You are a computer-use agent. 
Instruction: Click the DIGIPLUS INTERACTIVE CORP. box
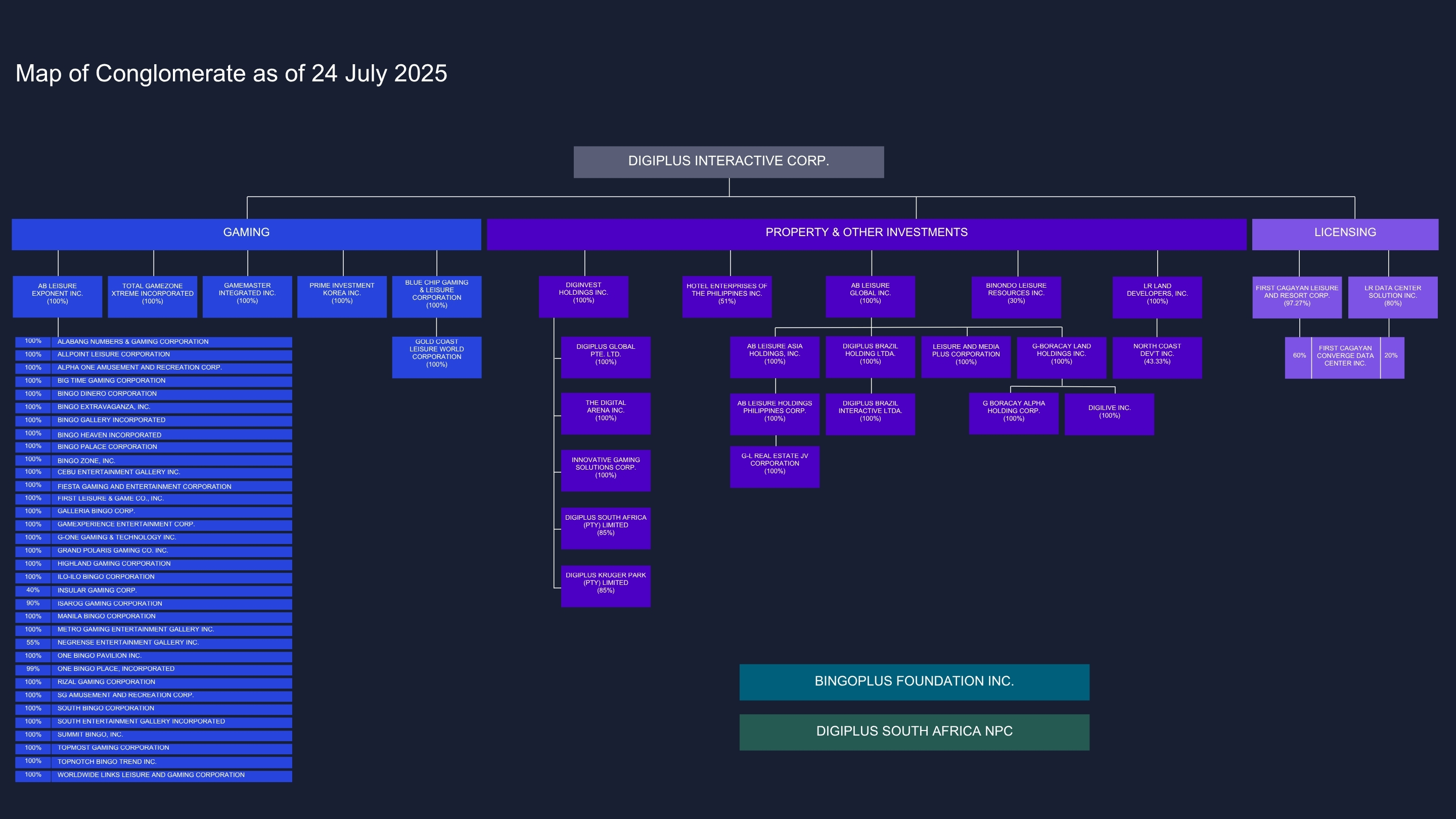pos(729,162)
